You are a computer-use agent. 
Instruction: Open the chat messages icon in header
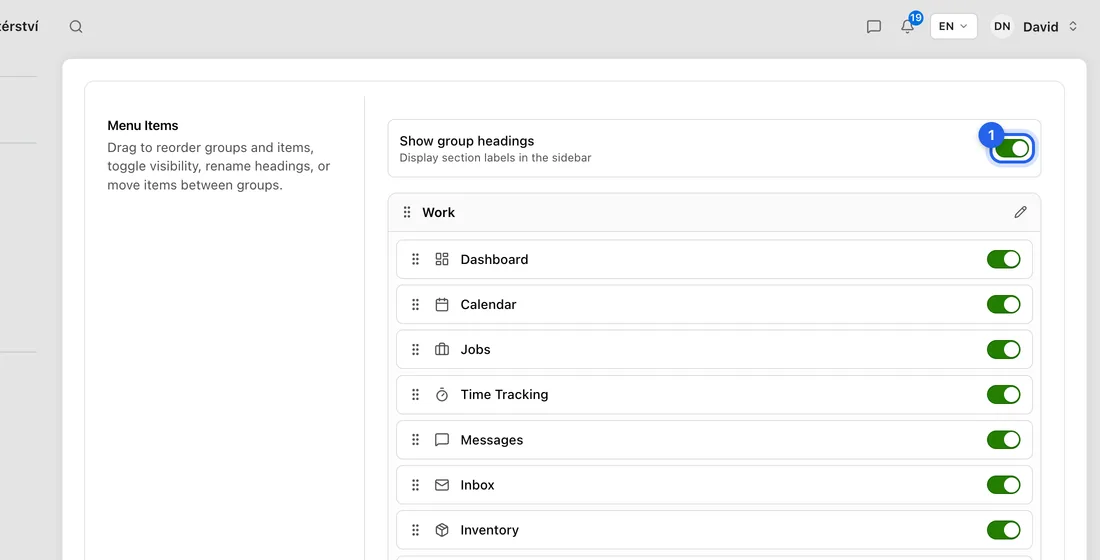(873, 27)
